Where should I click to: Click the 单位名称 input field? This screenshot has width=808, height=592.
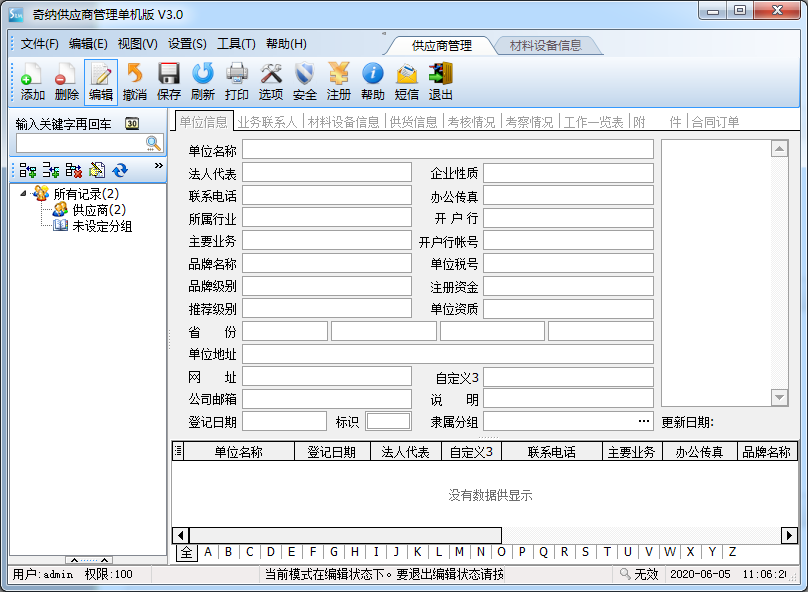[x=448, y=149]
